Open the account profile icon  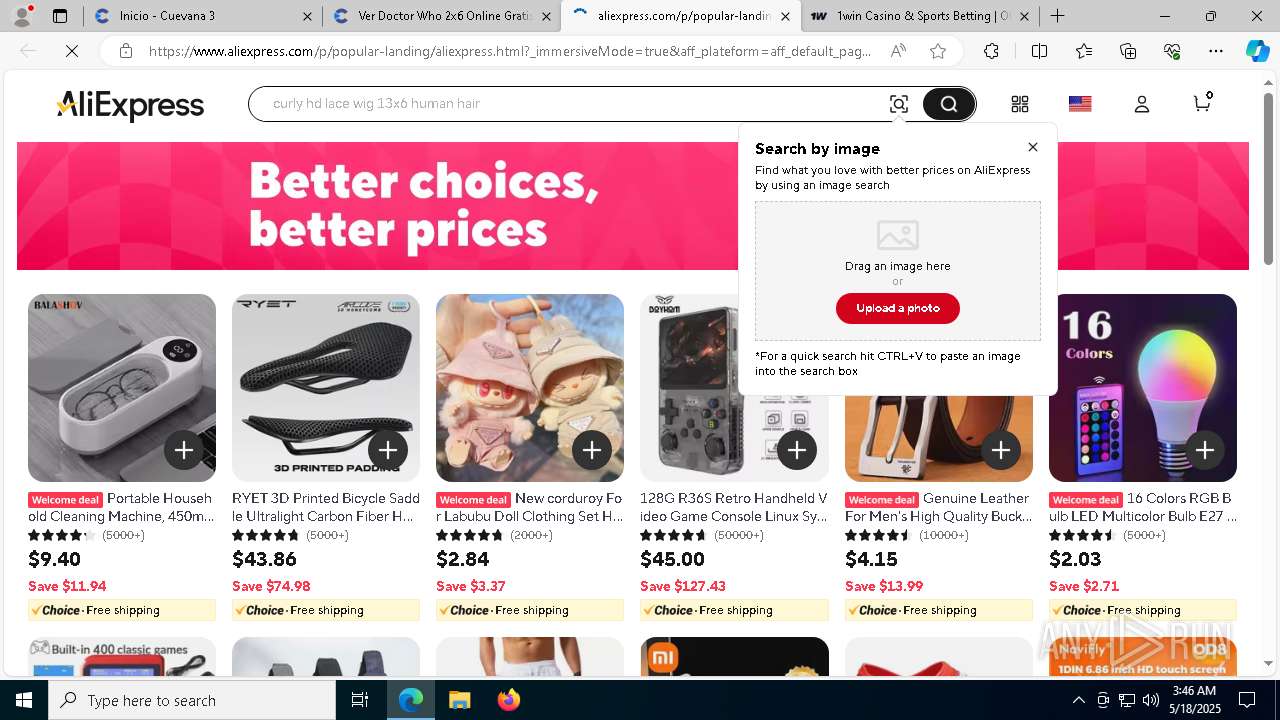[1142, 104]
